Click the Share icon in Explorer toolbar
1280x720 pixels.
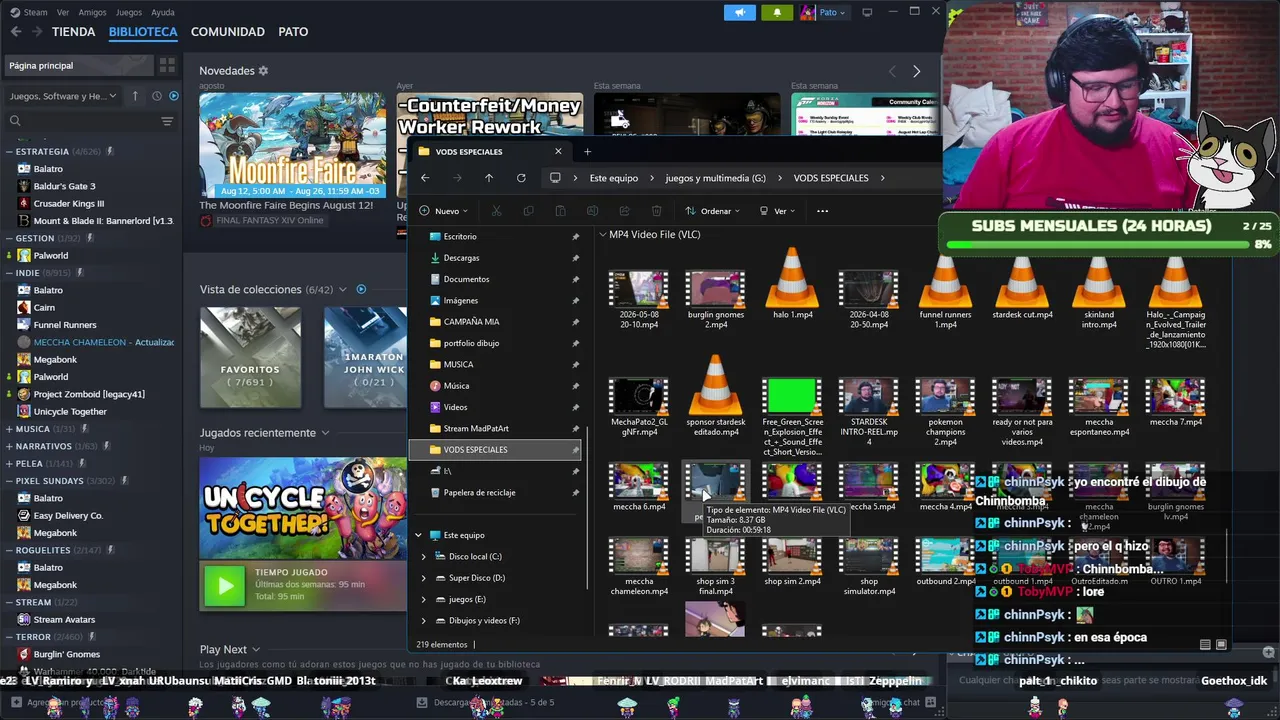coord(624,211)
